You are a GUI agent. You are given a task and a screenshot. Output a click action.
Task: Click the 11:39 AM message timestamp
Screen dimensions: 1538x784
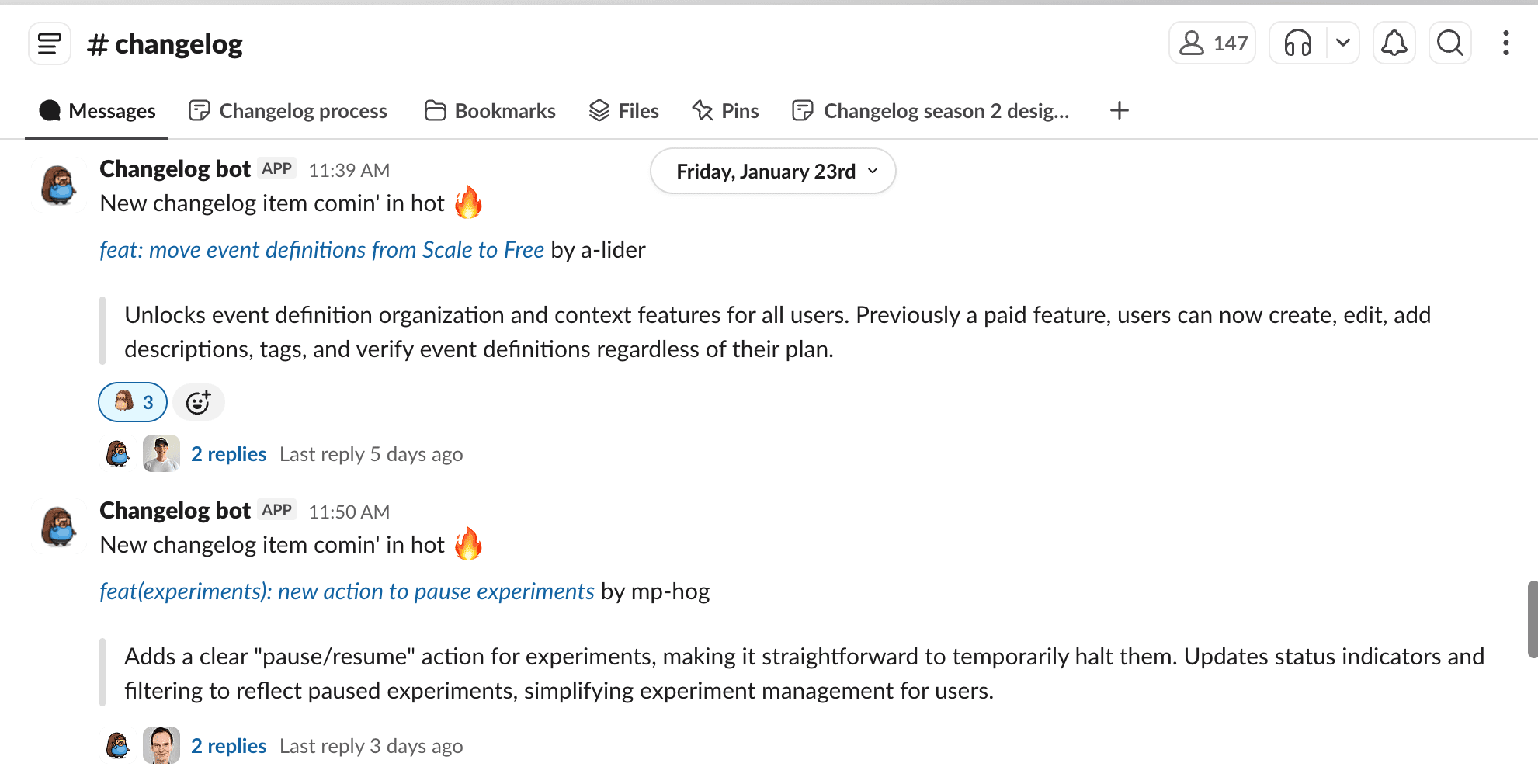pos(349,169)
